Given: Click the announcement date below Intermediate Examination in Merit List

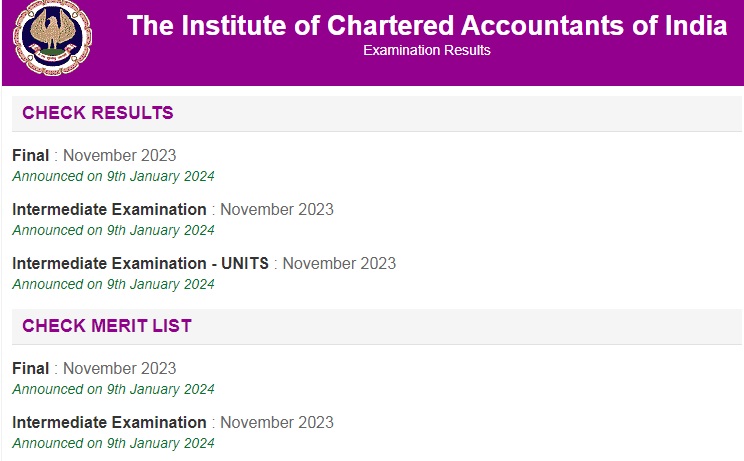Looking at the screenshot, I should click(113, 443).
